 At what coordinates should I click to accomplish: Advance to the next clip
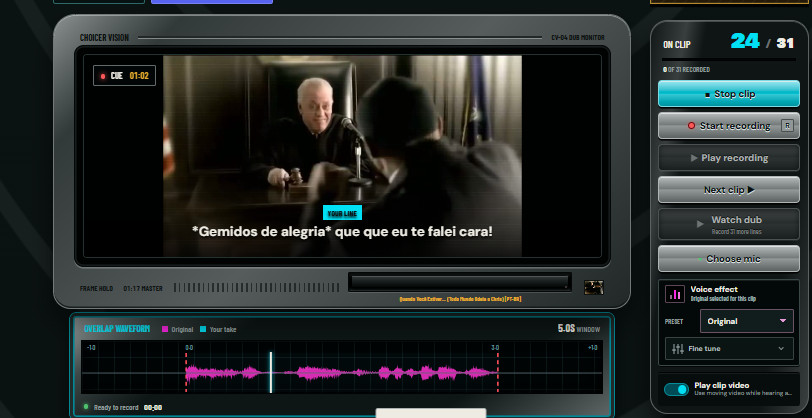click(x=729, y=190)
